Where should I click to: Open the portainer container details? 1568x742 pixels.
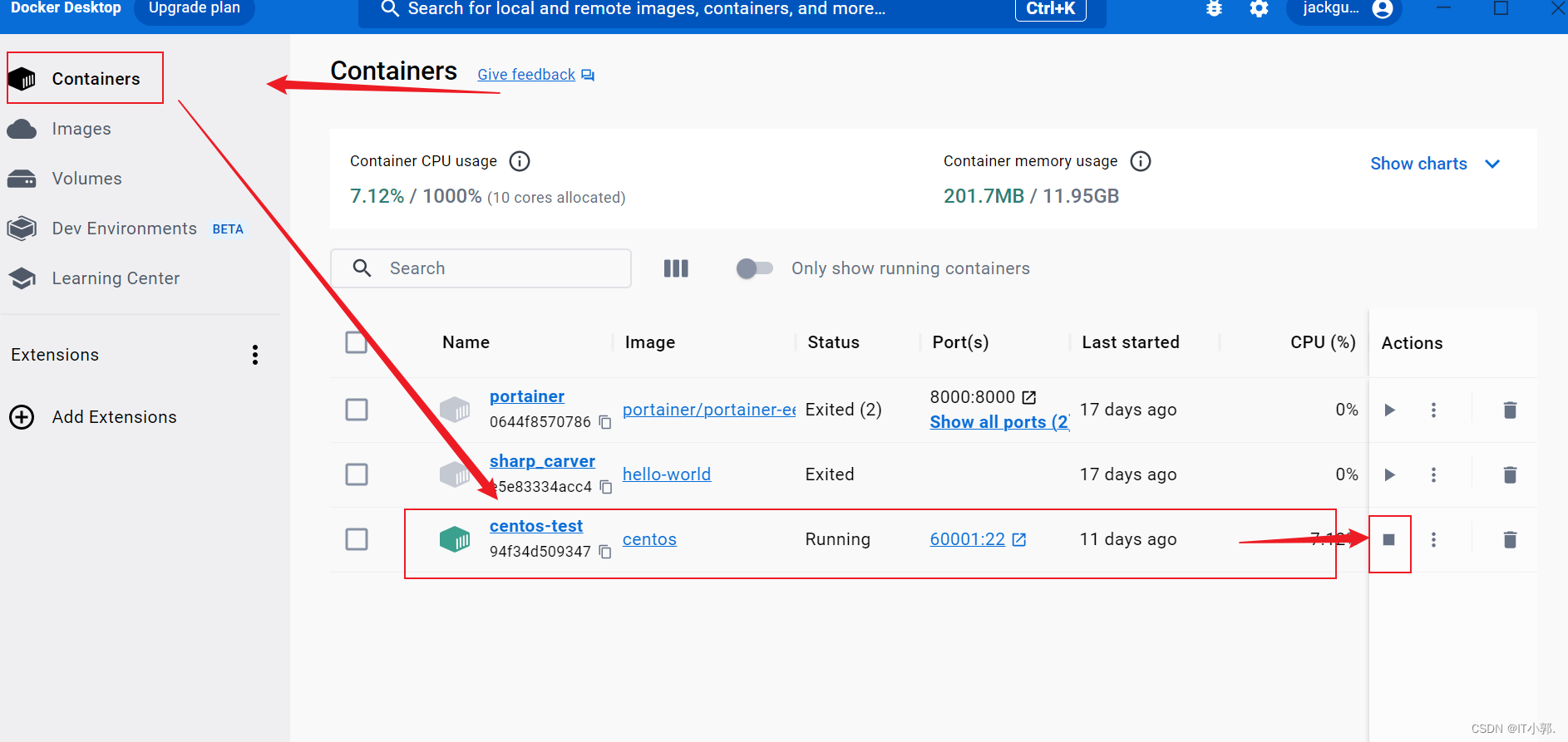527,396
